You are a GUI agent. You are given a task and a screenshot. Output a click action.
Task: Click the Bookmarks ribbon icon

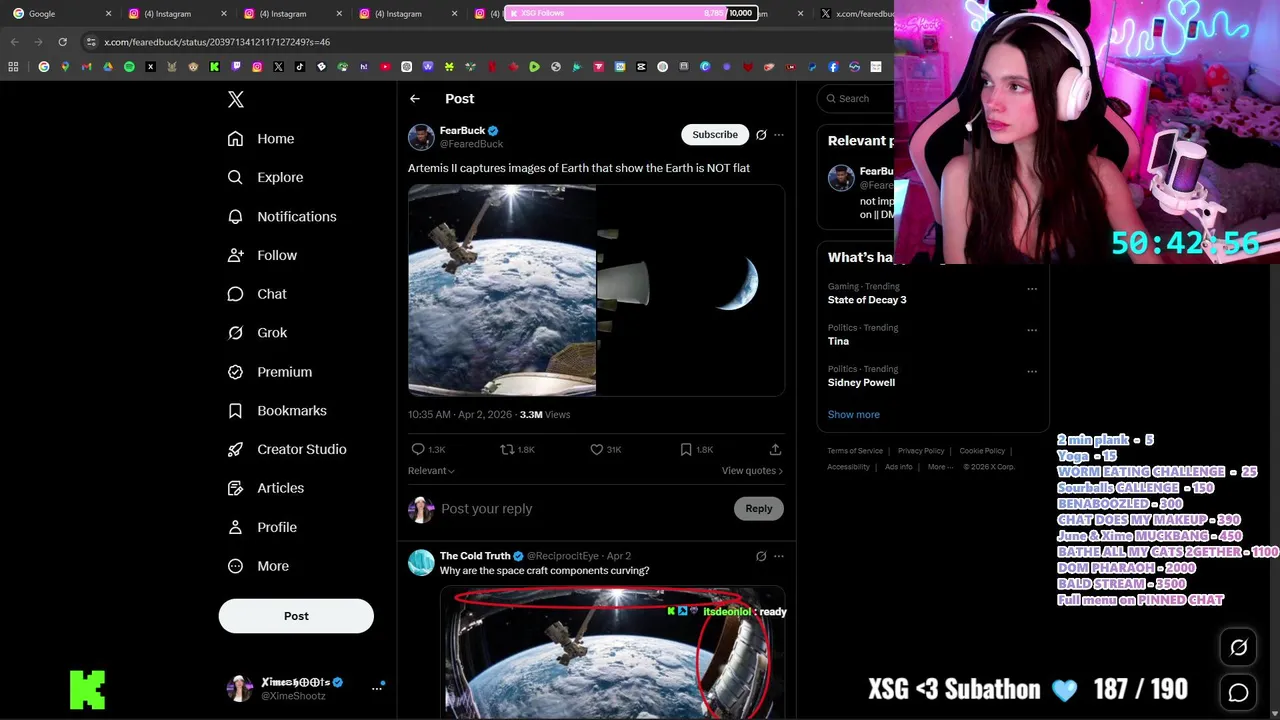click(235, 411)
